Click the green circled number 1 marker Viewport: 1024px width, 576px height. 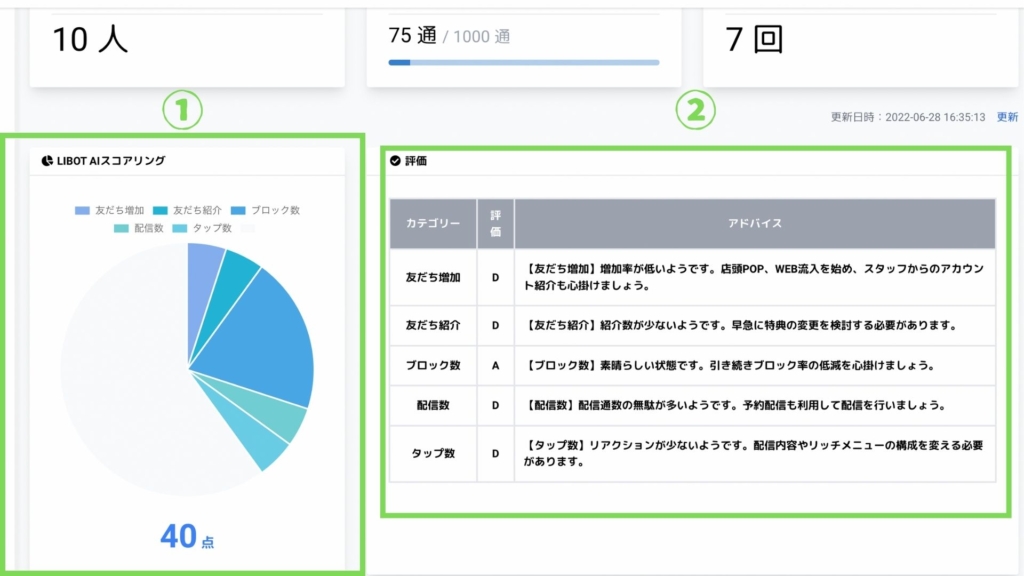pos(183,111)
